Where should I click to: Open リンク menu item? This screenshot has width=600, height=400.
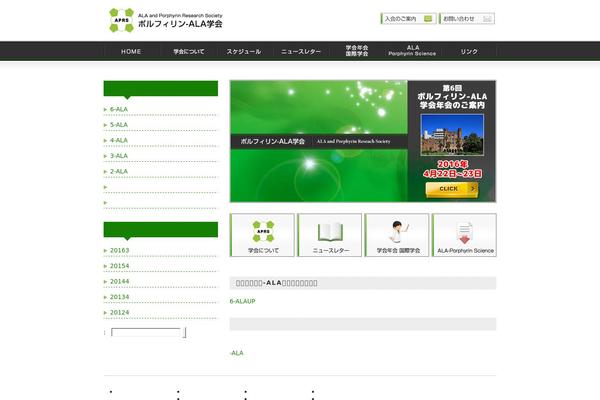tap(469, 51)
